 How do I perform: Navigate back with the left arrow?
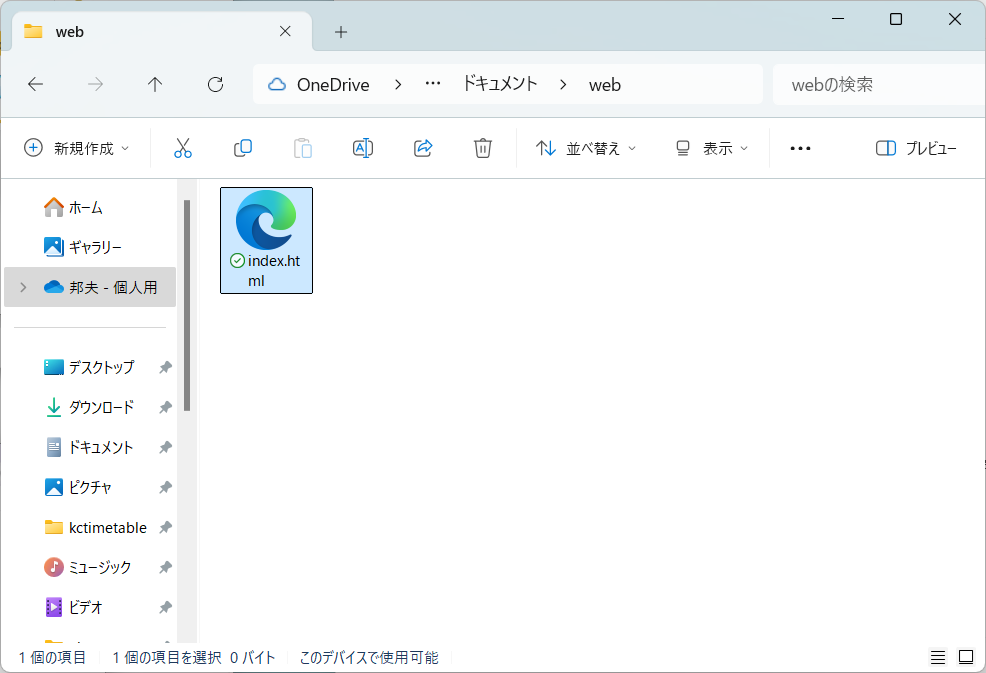pyautogui.click(x=35, y=84)
